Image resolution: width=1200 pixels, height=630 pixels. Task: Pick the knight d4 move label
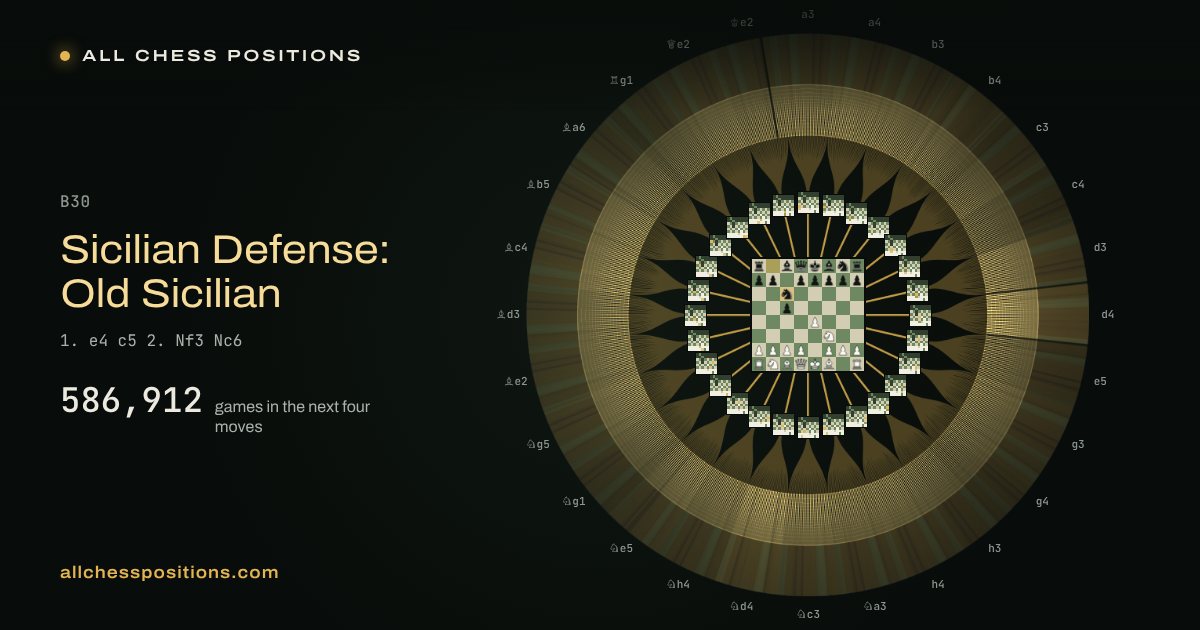tap(741, 606)
